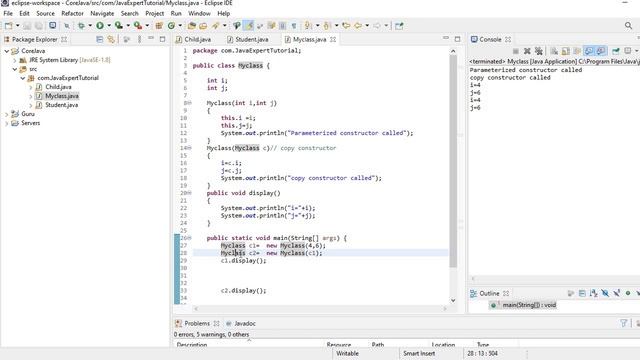
Task: Collapse the src folder node
Action: tap(15, 69)
